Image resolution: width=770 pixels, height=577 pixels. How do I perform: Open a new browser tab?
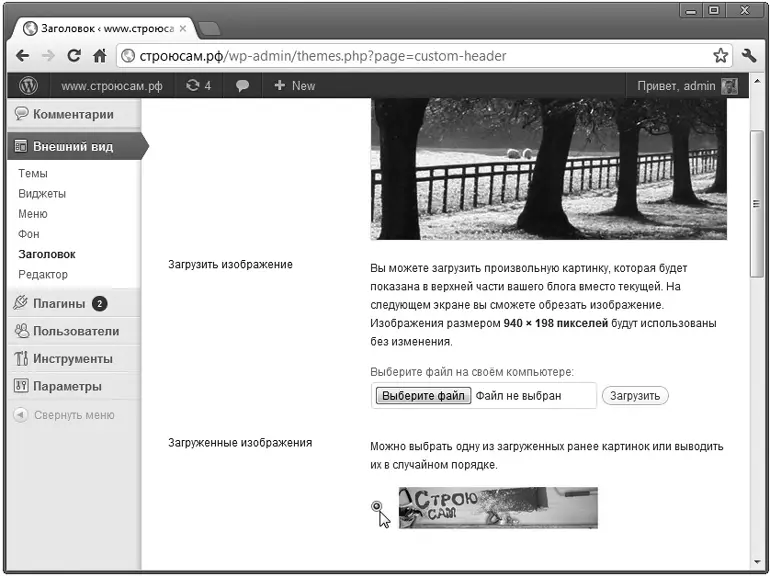pos(209,28)
